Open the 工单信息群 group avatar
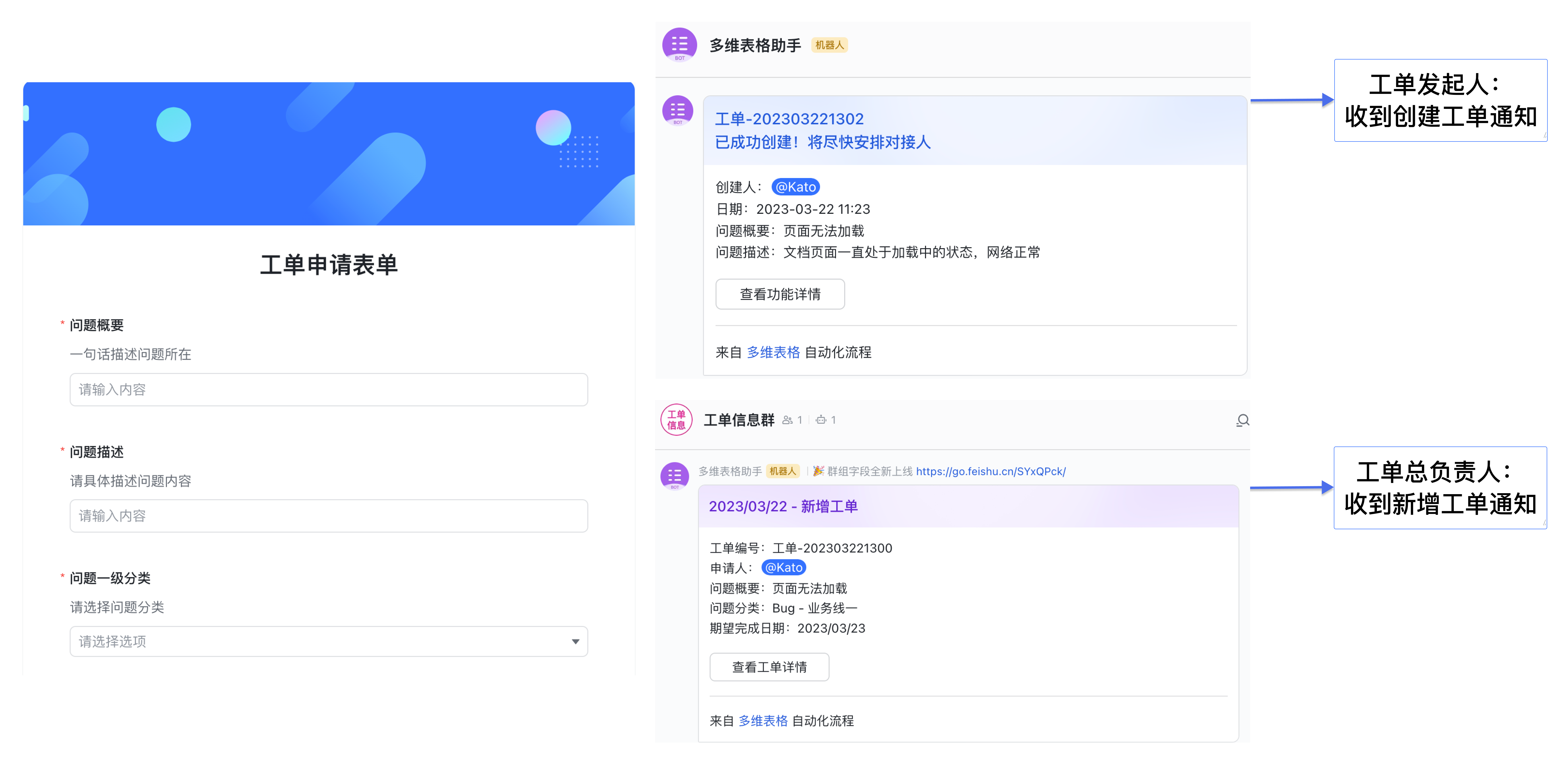The height and width of the screenshot is (759, 1568). 676,420
